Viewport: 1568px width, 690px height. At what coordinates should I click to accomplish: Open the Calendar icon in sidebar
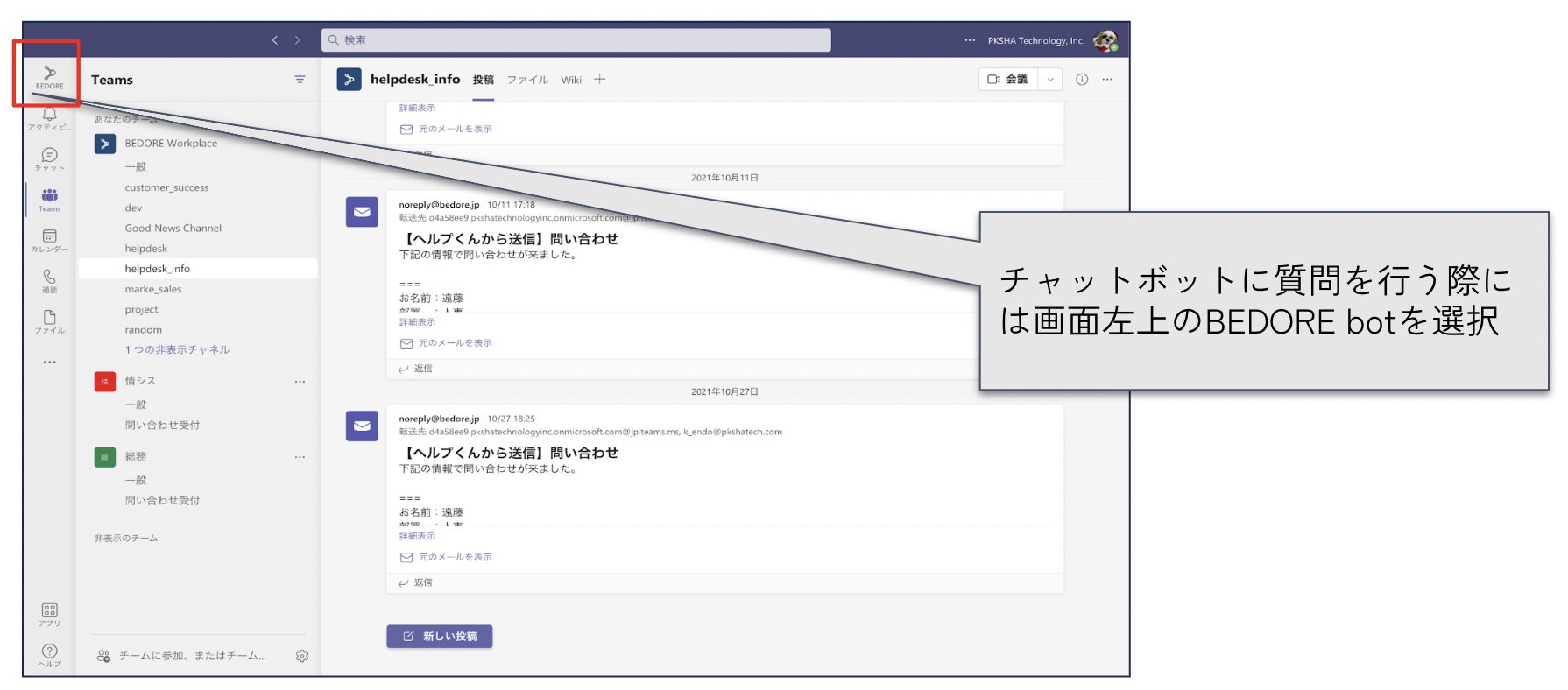coord(49,240)
